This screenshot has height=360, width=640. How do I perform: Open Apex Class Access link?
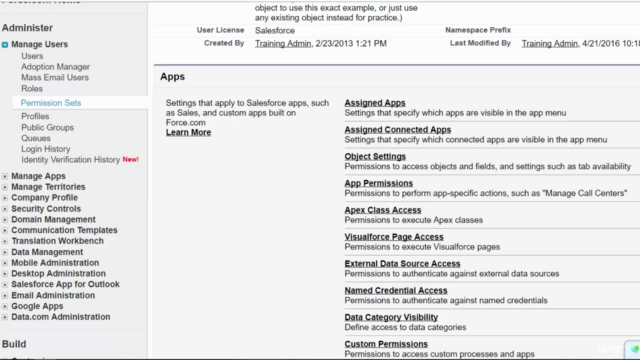click(x=383, y=210)
